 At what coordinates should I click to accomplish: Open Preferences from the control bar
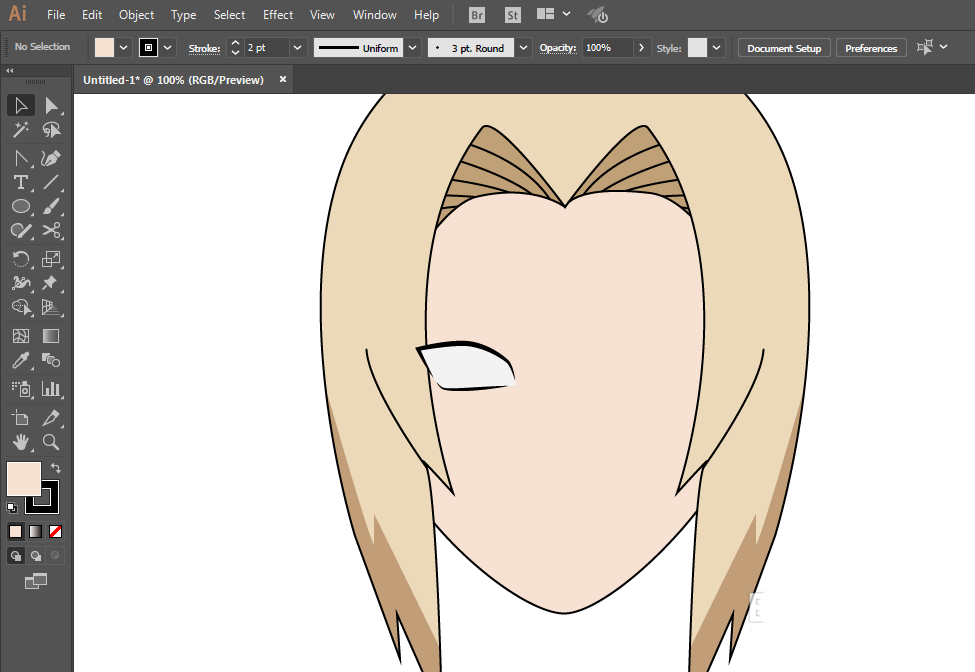click(871, 48)
